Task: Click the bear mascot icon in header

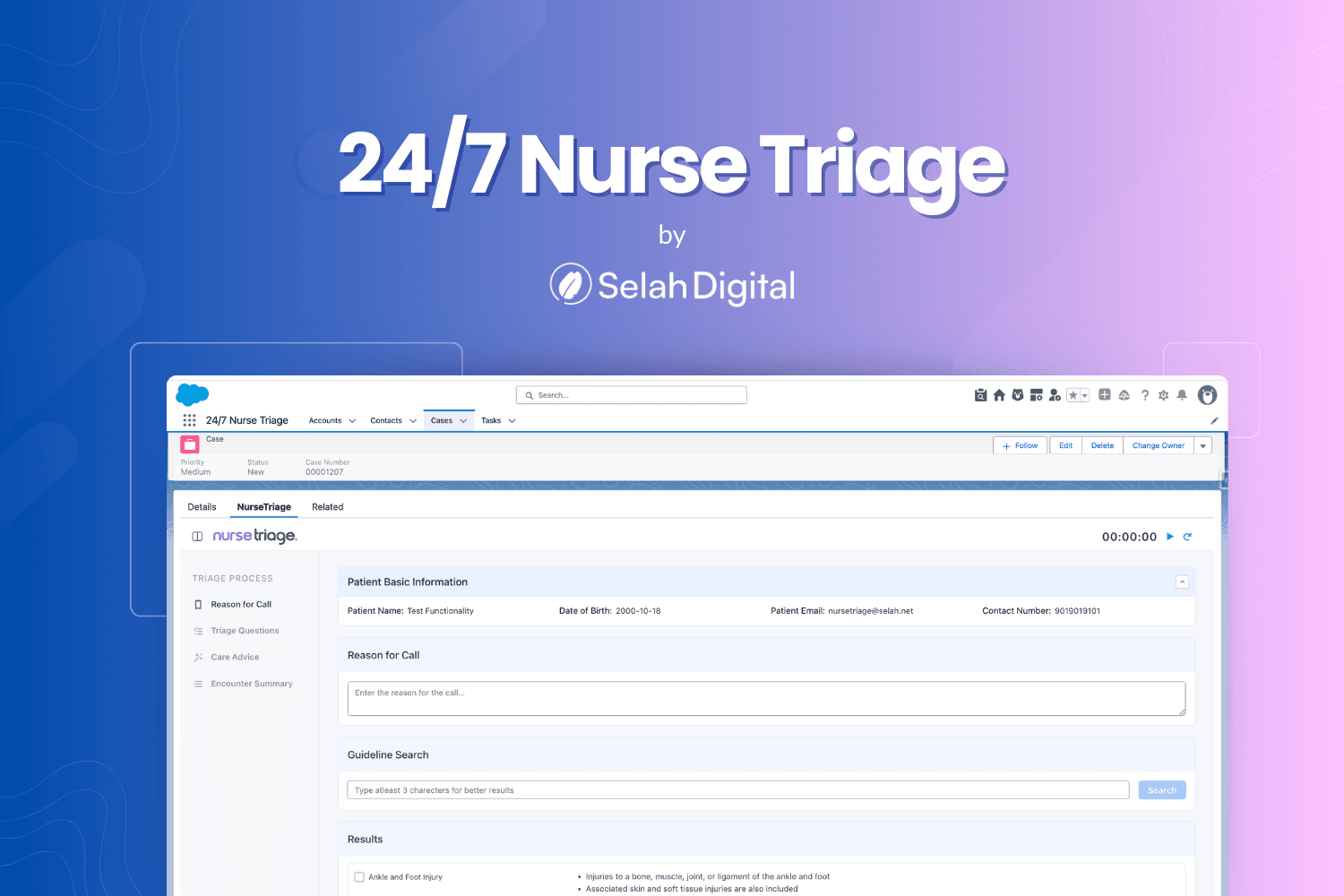Action: (1018, 395)
